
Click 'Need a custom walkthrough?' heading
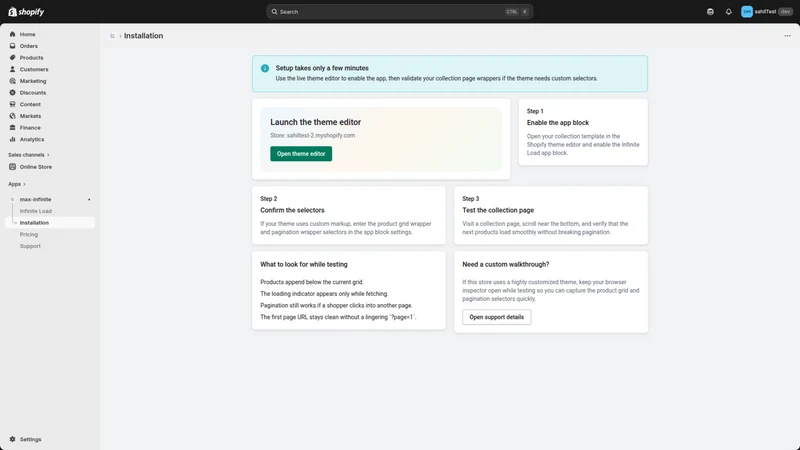click(x=506, y=264)
